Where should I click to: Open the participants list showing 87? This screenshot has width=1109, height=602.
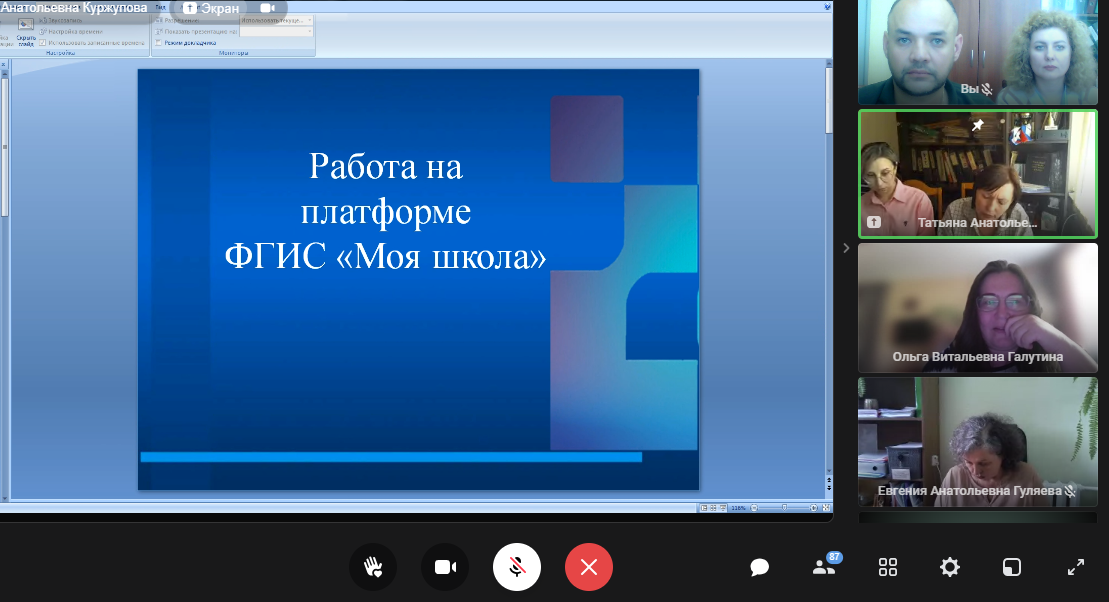pos(824,567)
